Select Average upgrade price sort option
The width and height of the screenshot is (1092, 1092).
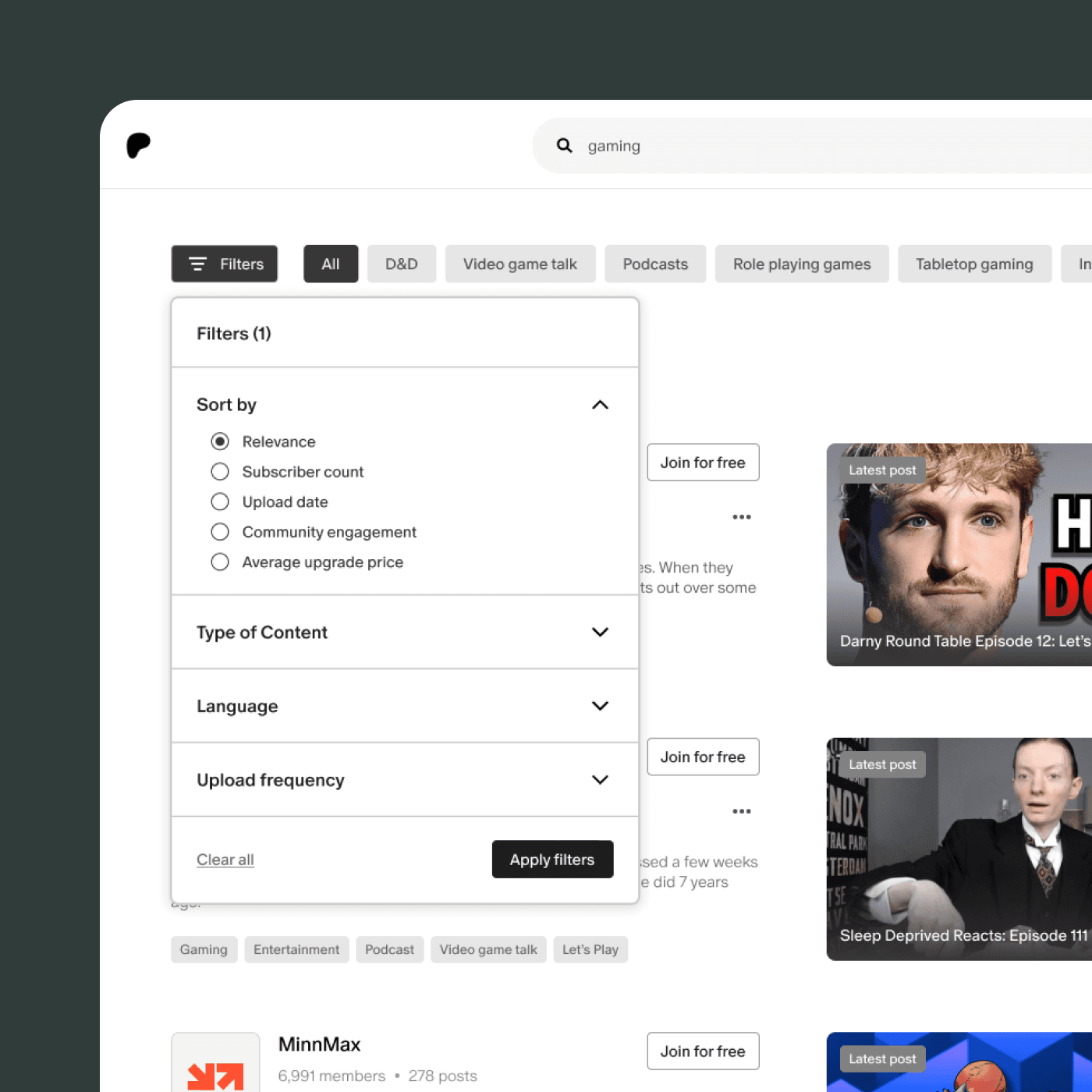pyautogui.click(x=220, y=562)
